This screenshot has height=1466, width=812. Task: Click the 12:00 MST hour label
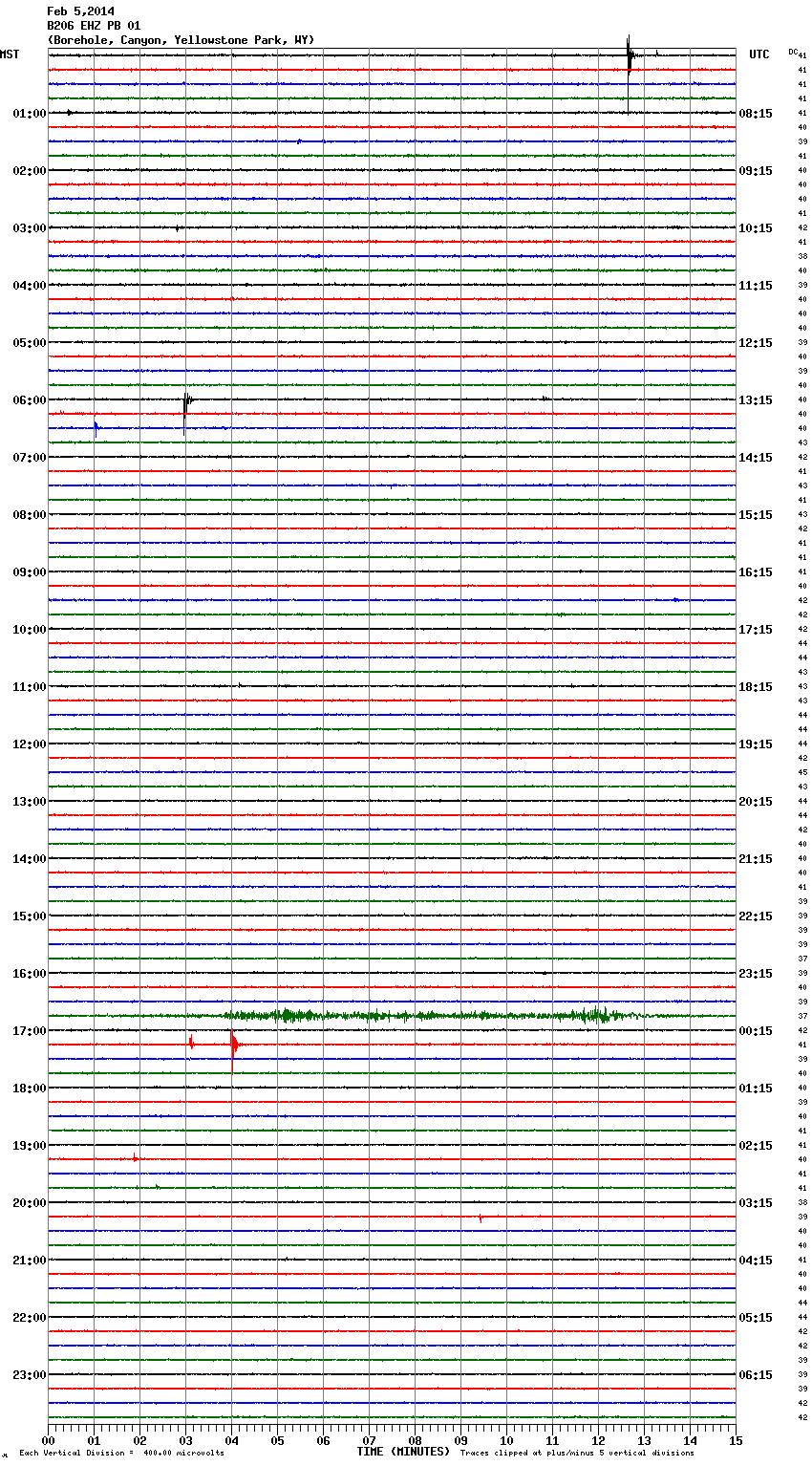click(29, 744)
